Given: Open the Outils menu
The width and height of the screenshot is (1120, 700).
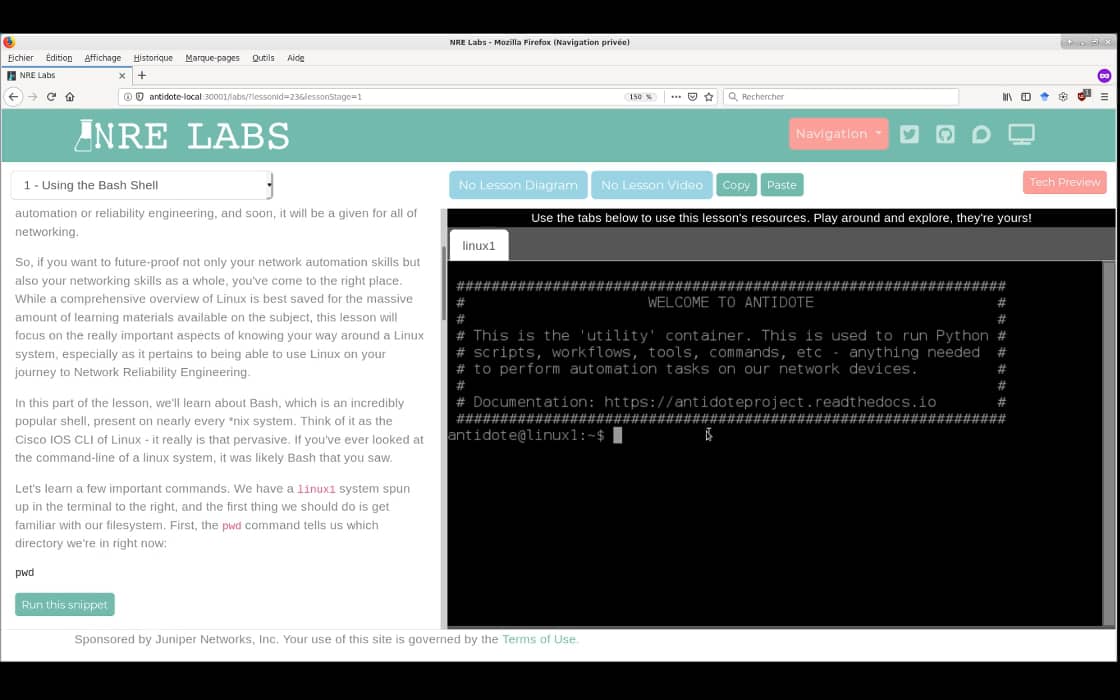Looking at the screenshot, I should [263, 58].
